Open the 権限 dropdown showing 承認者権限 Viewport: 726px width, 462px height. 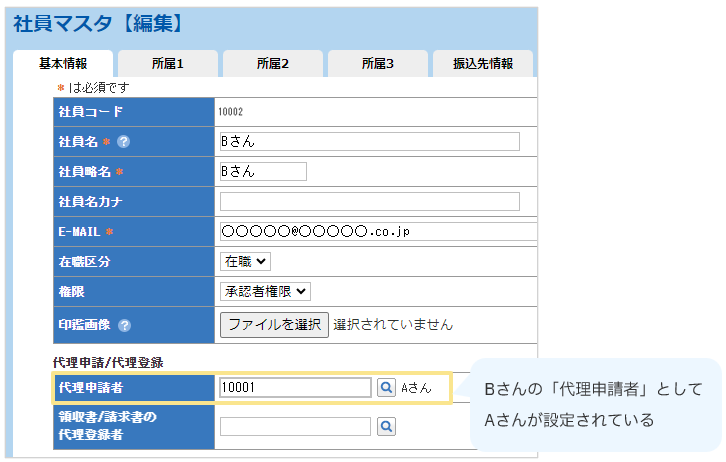coord(265,291)
